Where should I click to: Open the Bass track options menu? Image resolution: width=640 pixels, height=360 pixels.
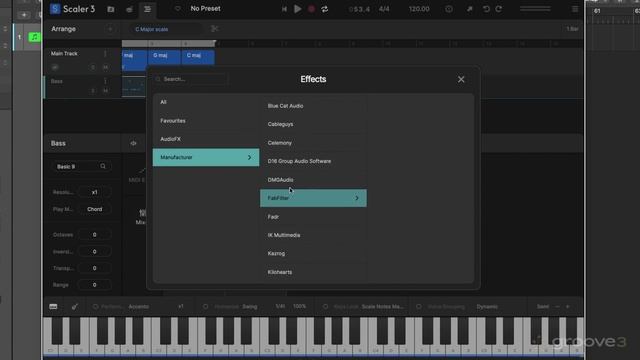coord(105,81)
